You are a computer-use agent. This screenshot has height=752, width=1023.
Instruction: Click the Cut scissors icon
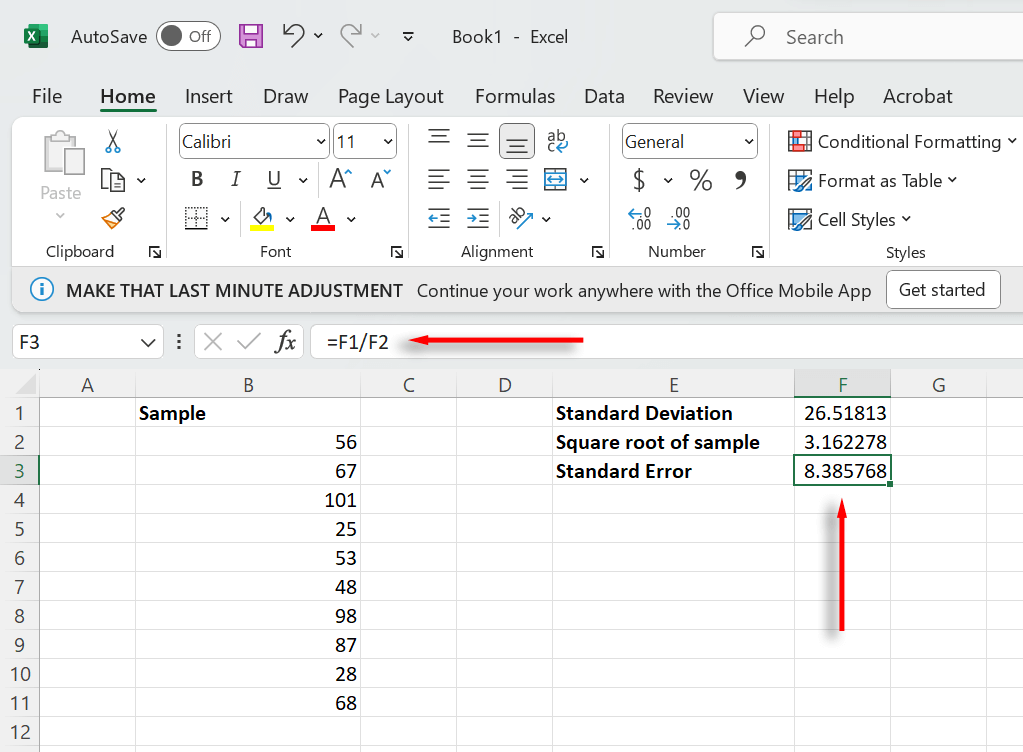click(112, 142)
